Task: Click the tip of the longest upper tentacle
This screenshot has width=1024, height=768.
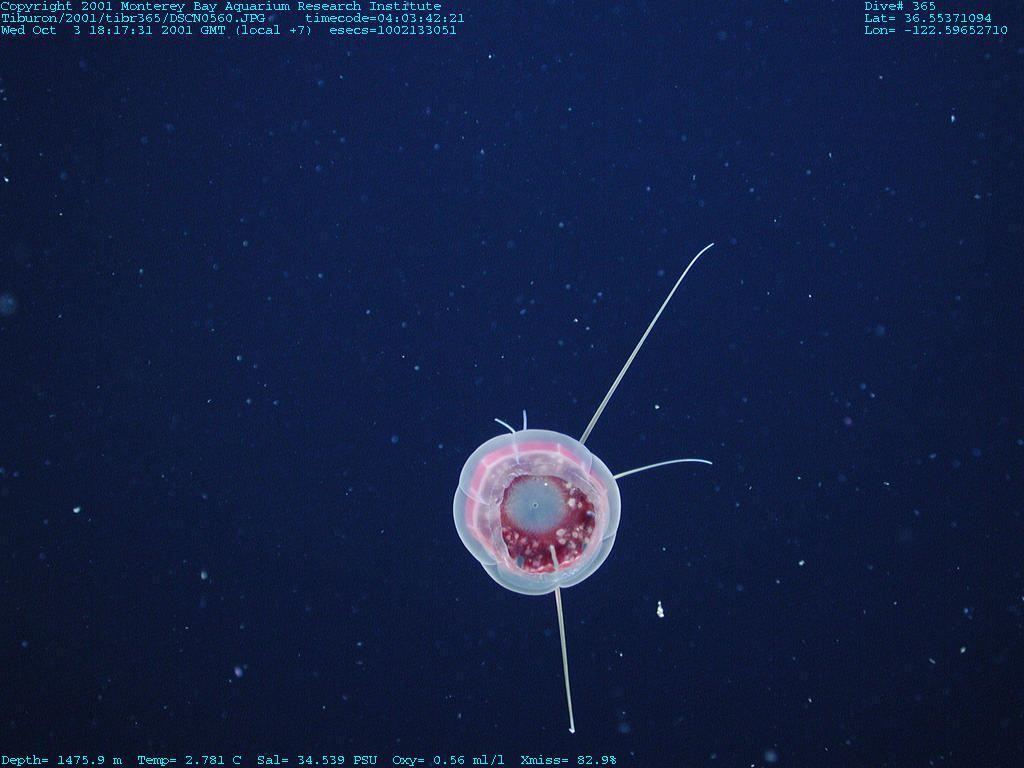Action: click(x=711, y=245)
